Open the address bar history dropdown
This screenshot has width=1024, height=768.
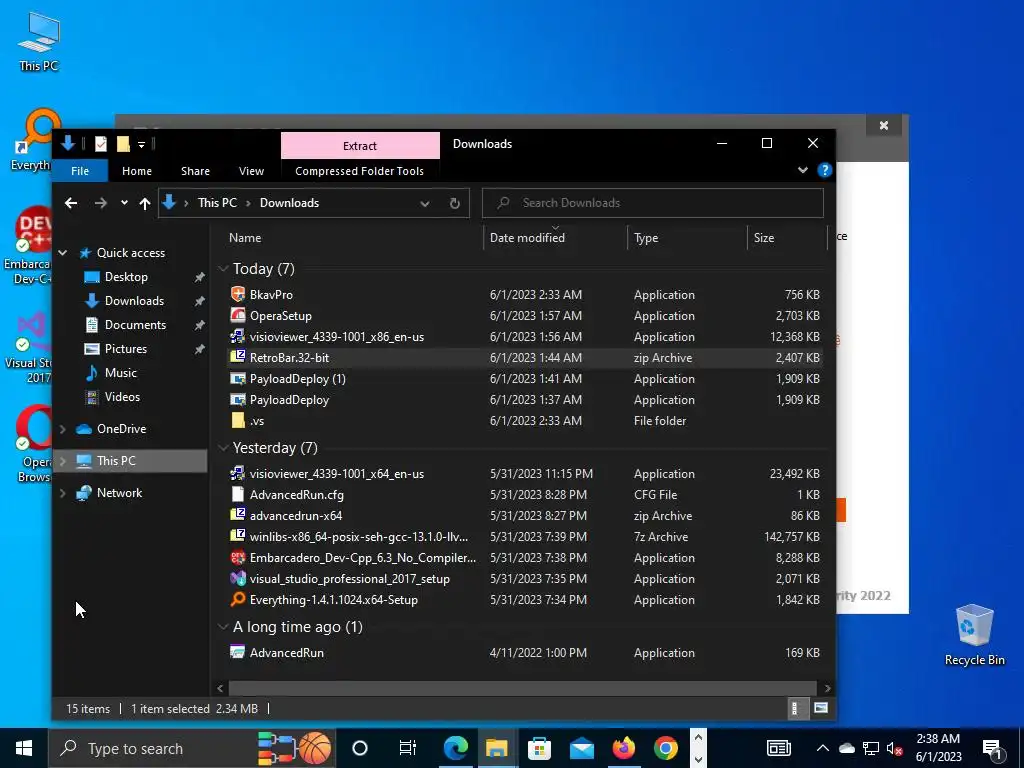424,203
